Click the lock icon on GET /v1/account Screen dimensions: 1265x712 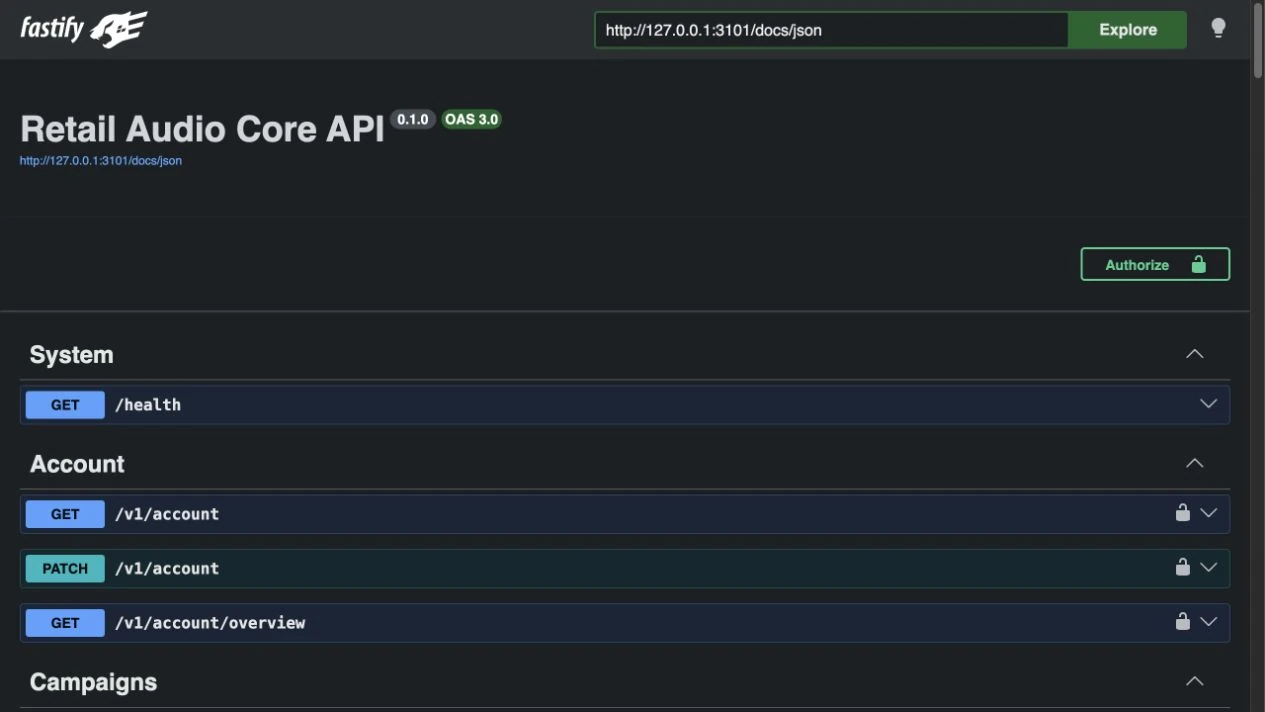(1182, 513)
